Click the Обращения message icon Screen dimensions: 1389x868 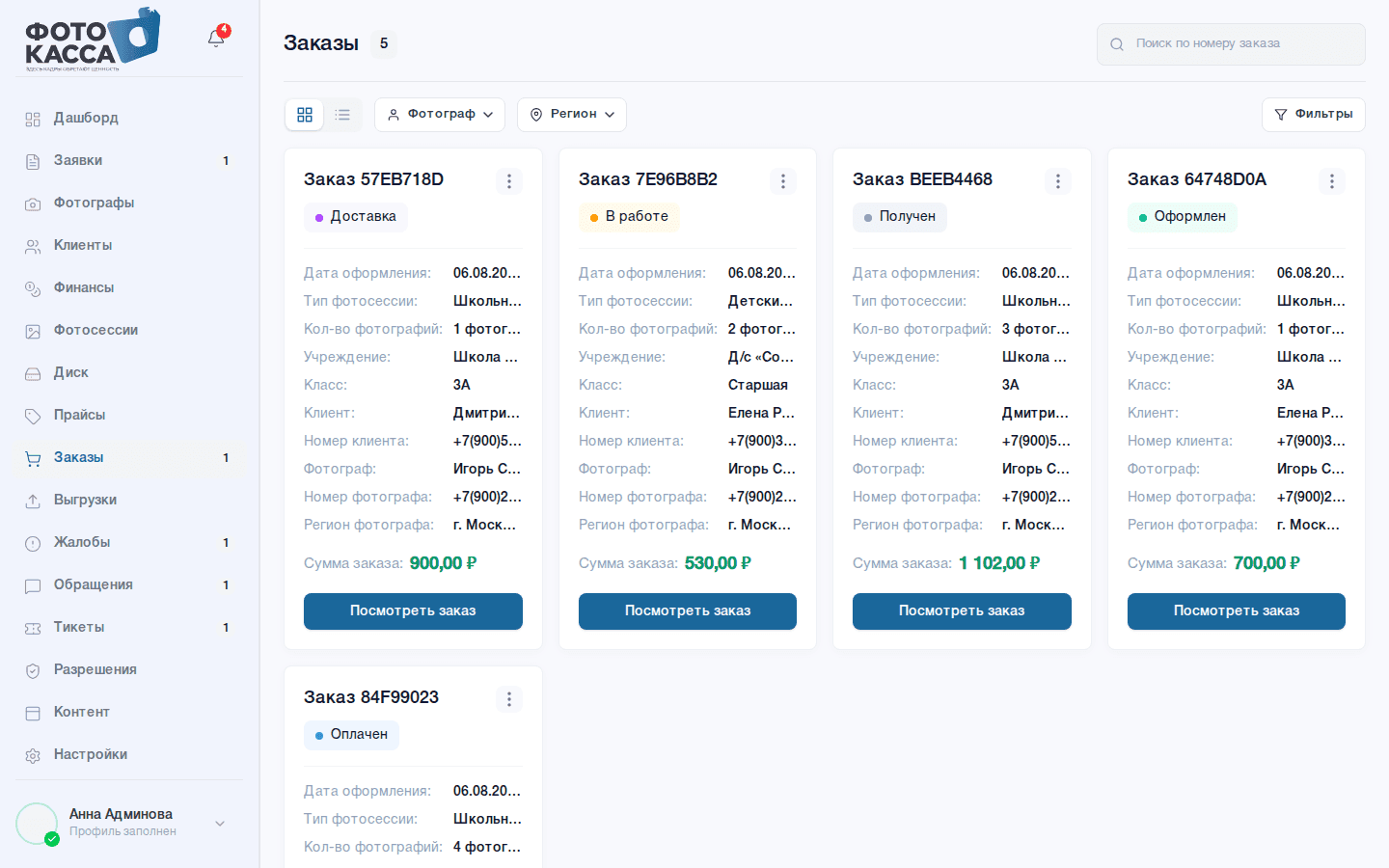(x=33, y=585)
